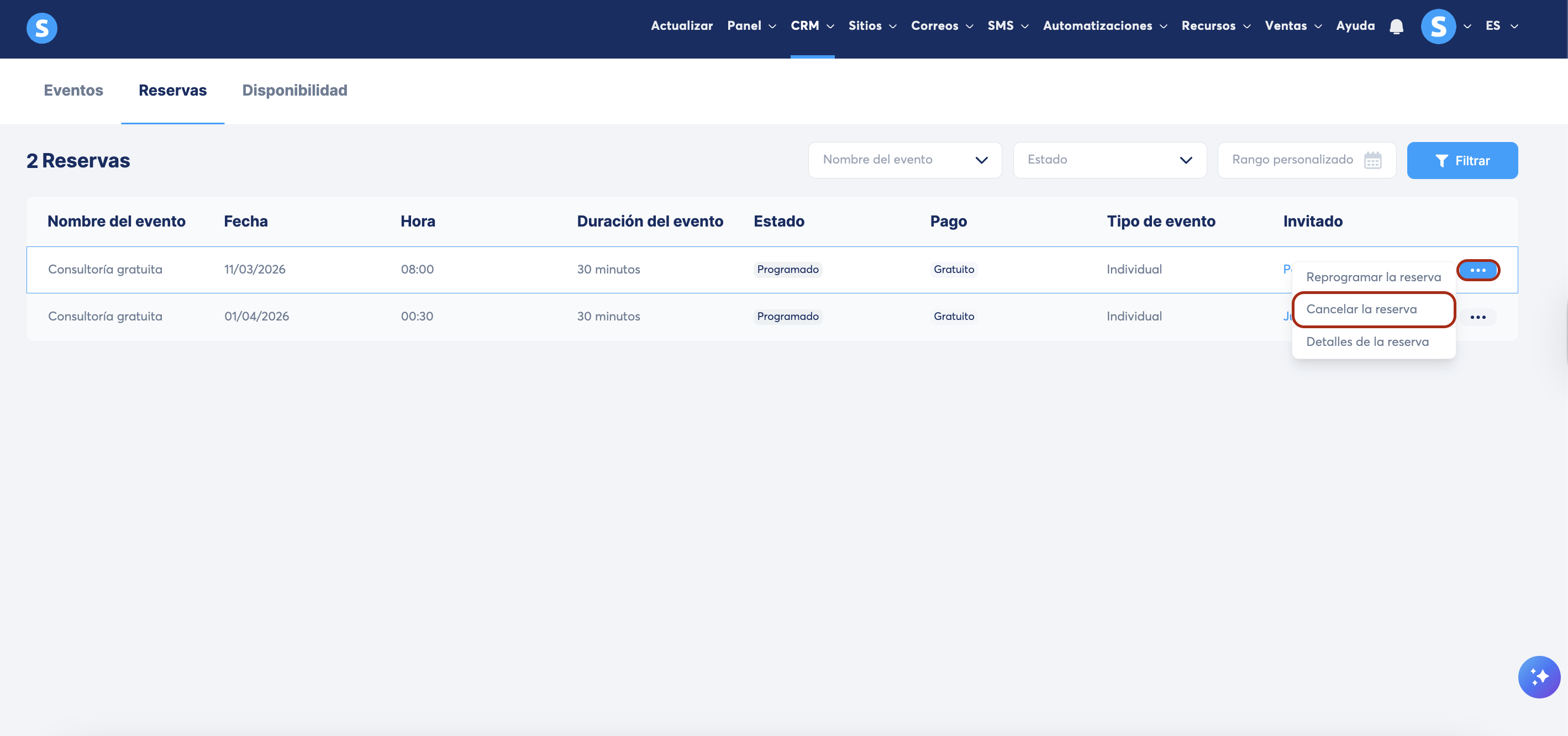Click the Rango personalizado date field
The height and width of the screenshot is (736, 1568).
[x=1292, y=160]
